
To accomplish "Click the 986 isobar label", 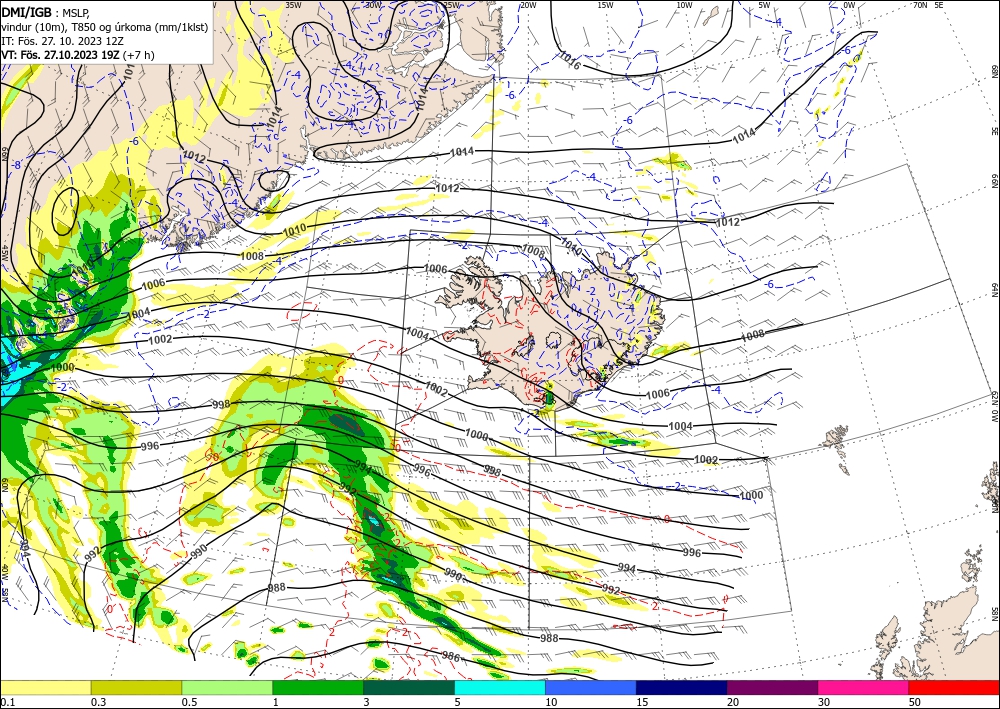I will 450,655.
